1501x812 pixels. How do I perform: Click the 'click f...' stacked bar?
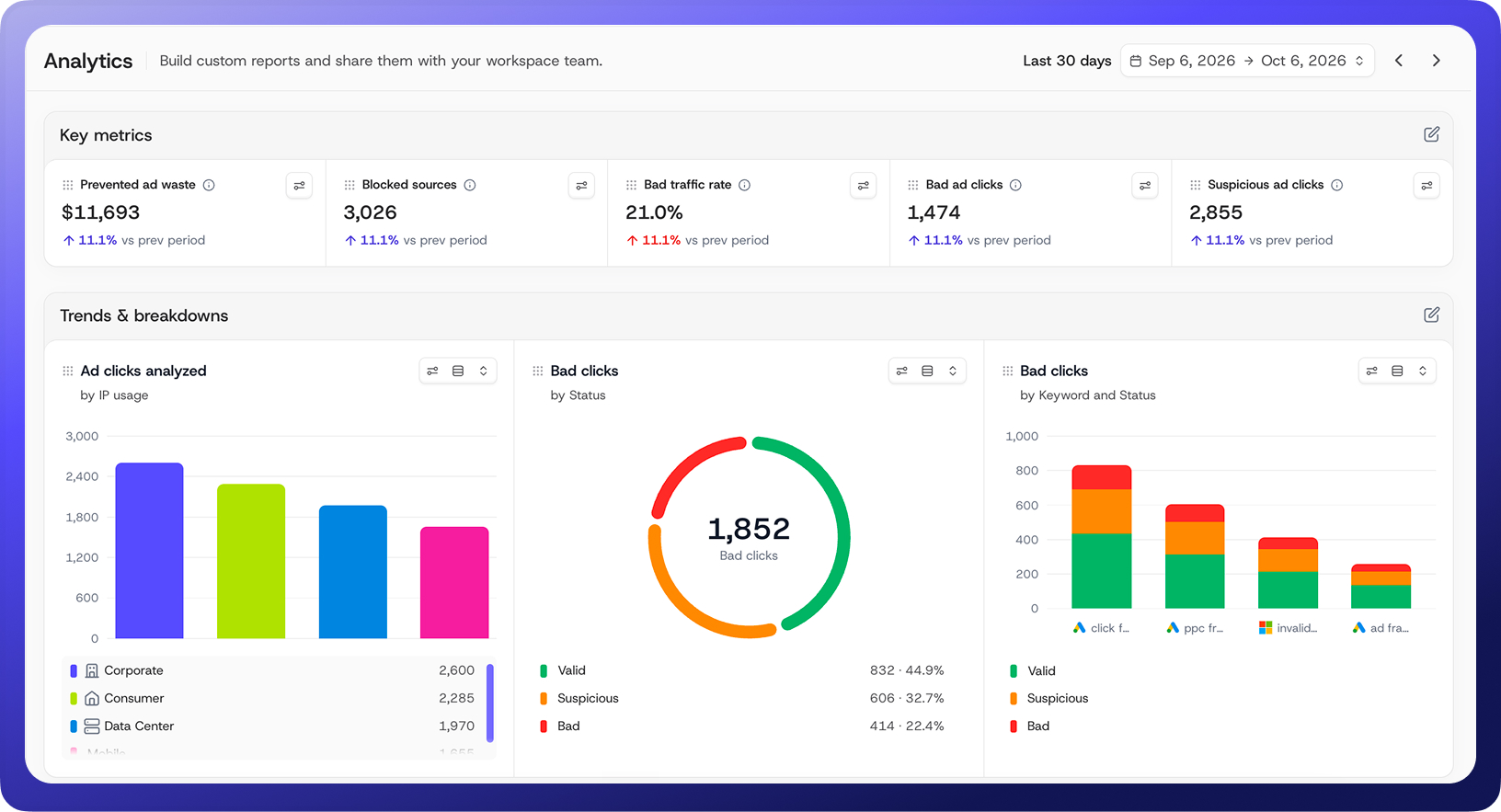coord(1102,537)
